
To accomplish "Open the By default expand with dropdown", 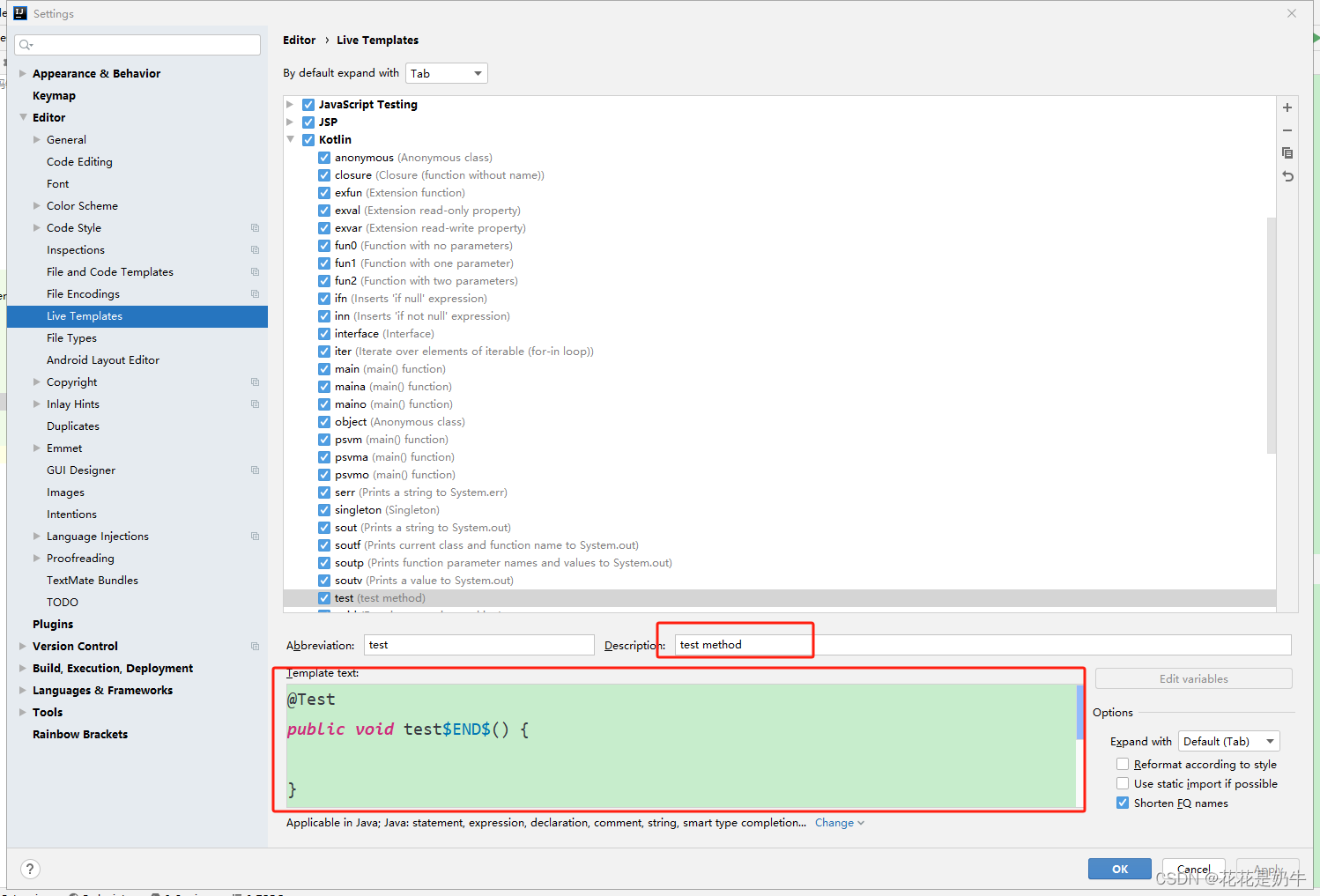I will pos(446,73).
